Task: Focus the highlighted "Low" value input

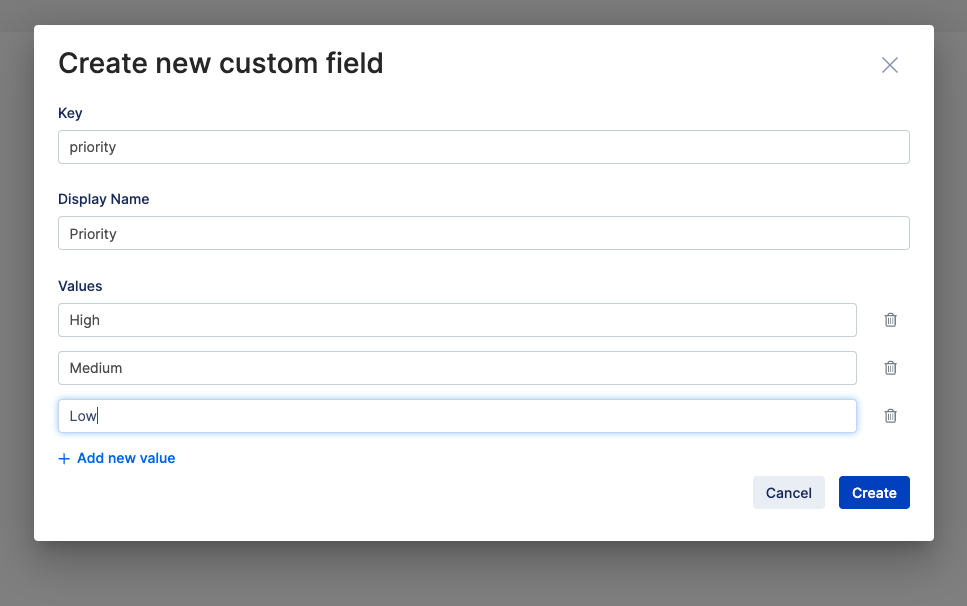Action: 457,416
